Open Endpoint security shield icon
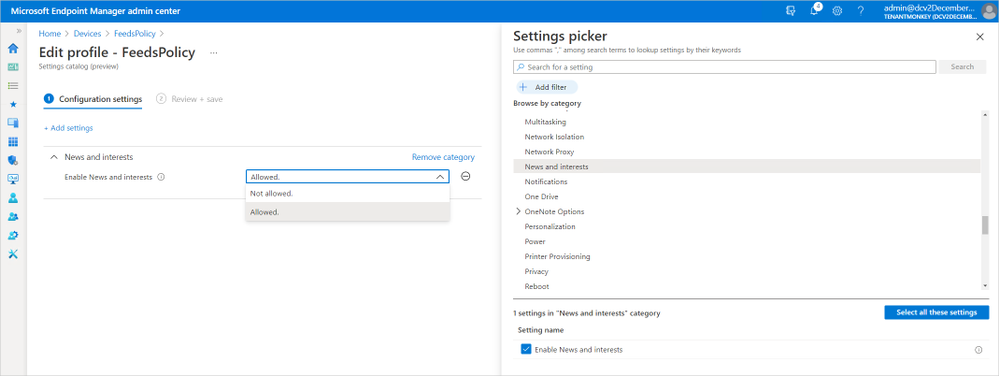This screenshot has height=376, width=999. point(13,160)
